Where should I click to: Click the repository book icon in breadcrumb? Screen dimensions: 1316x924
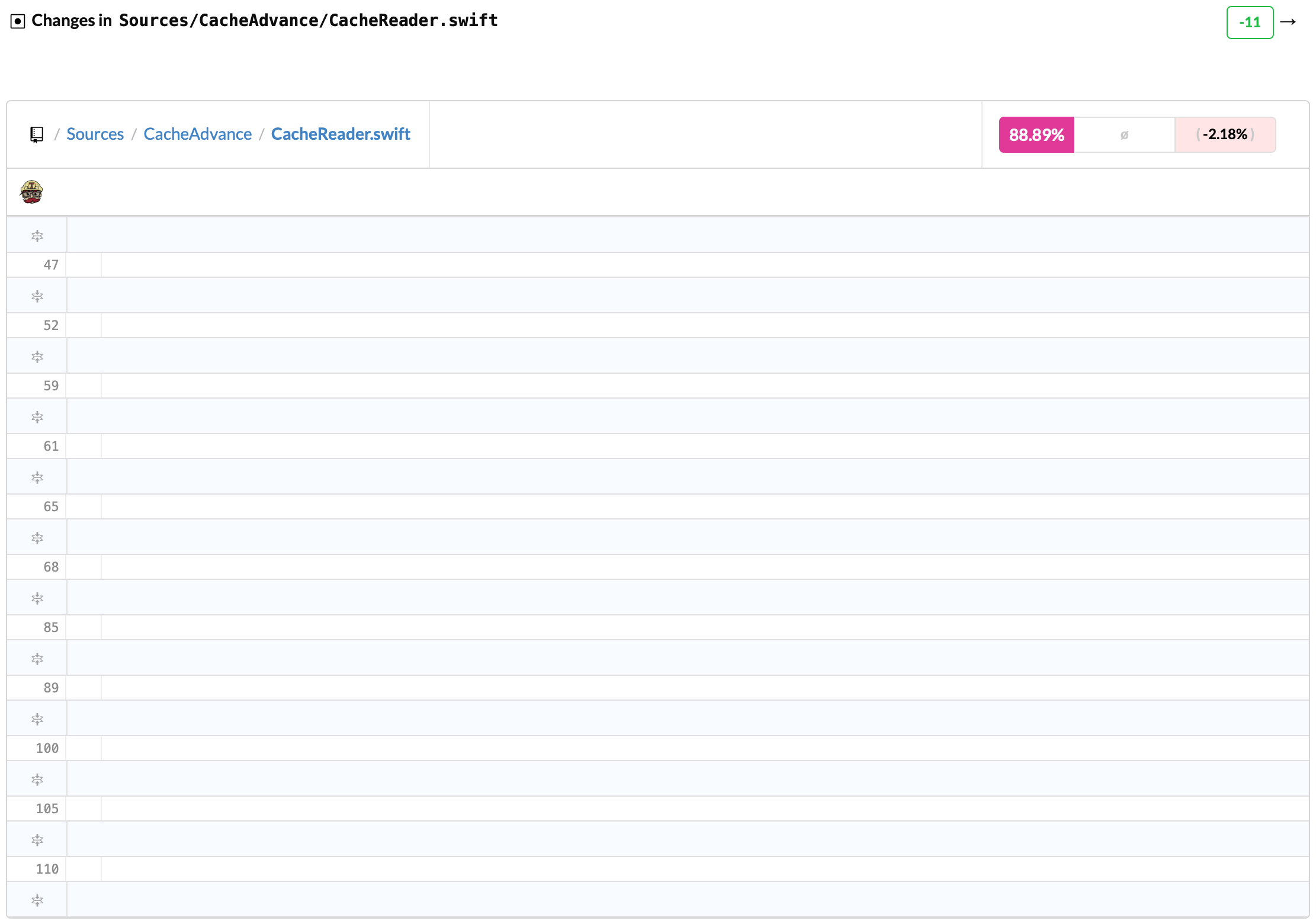click(x=37, y=134)
